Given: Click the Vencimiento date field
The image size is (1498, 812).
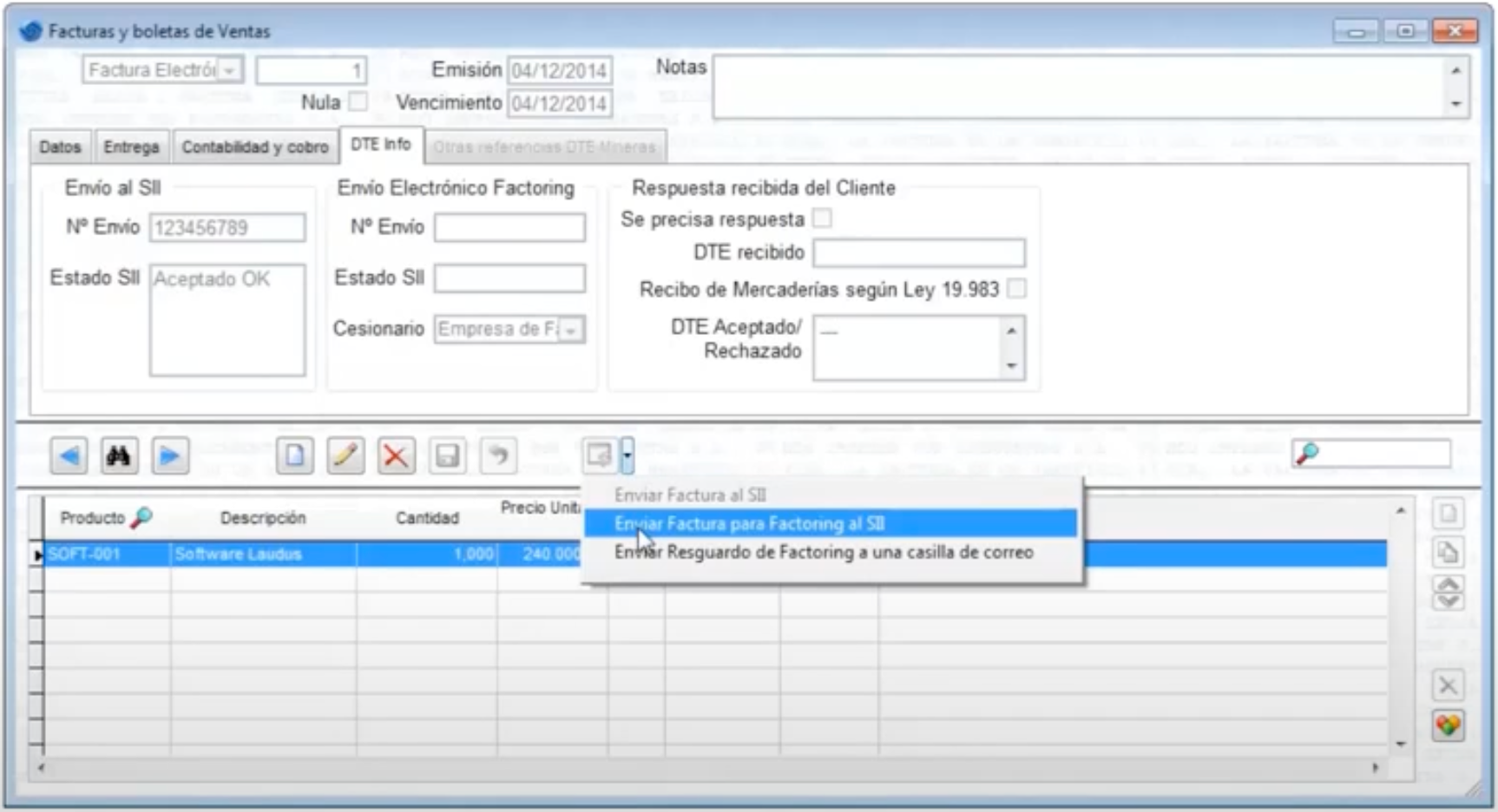Looking at the screenshot, I should click(560, 103).
